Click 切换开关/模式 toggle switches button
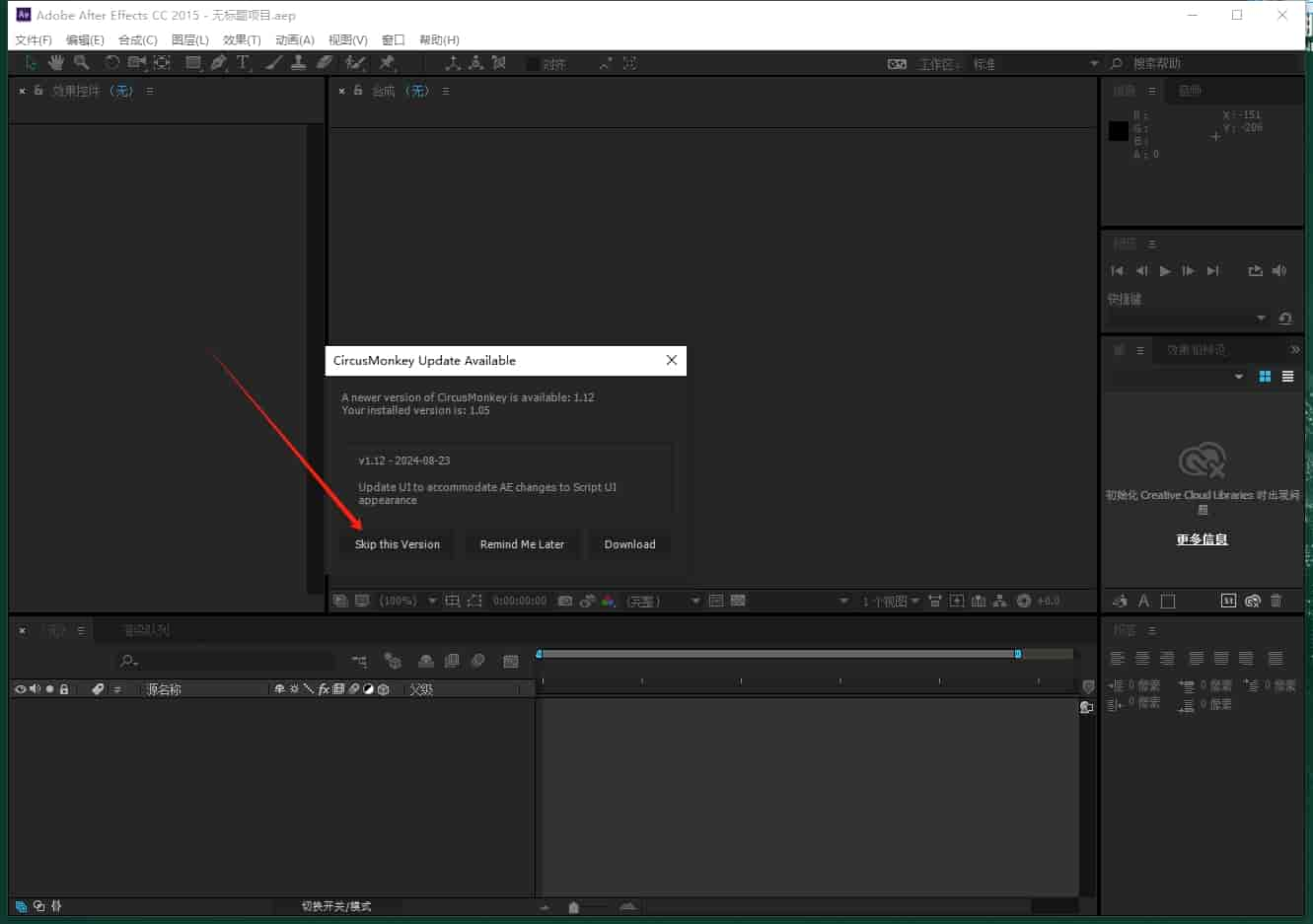Image resolution: width=1313 pixels, height=924 pixels. point(336,906)
